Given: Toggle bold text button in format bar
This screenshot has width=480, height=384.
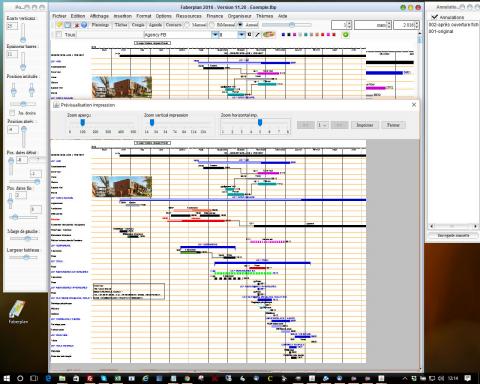Looking at the screenshot, I should (x=250, y=35).
